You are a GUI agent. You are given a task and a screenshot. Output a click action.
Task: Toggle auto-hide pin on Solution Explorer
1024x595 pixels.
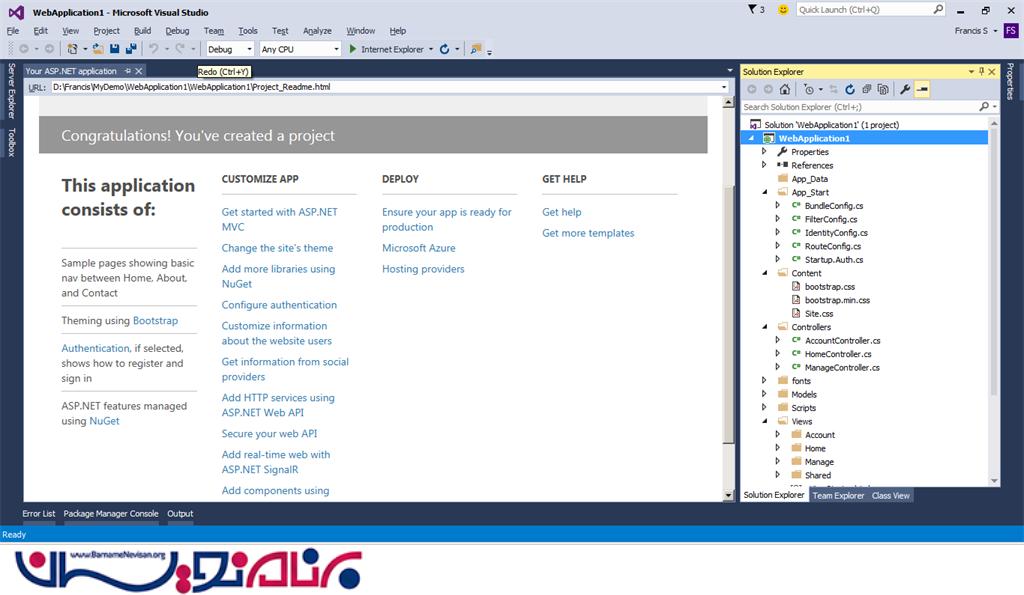[x=981, y=72]
